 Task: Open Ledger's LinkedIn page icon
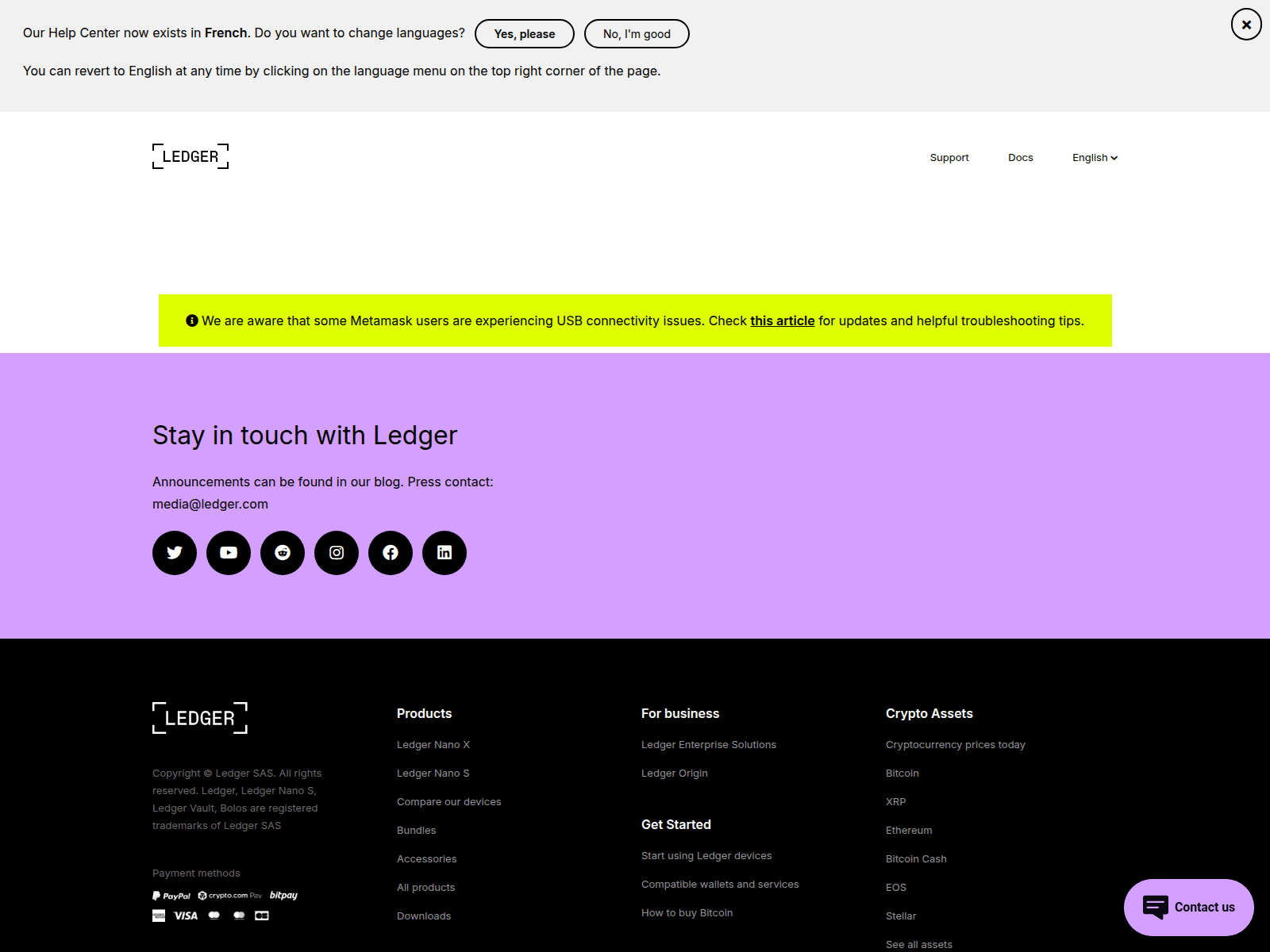pyautogui.click(x=444, y=553)
